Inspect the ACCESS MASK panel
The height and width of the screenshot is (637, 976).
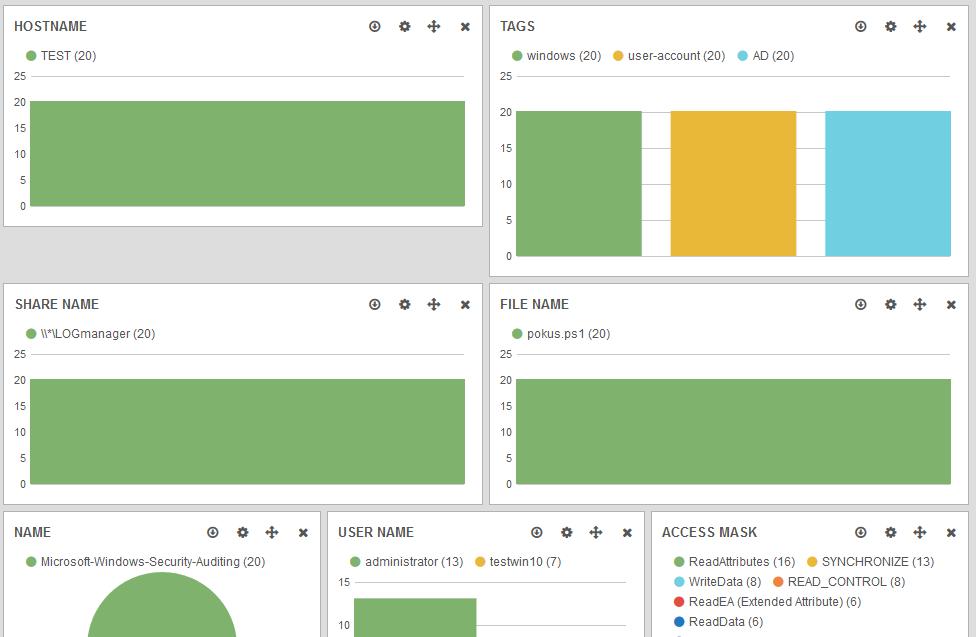click(x=861, y=532)
